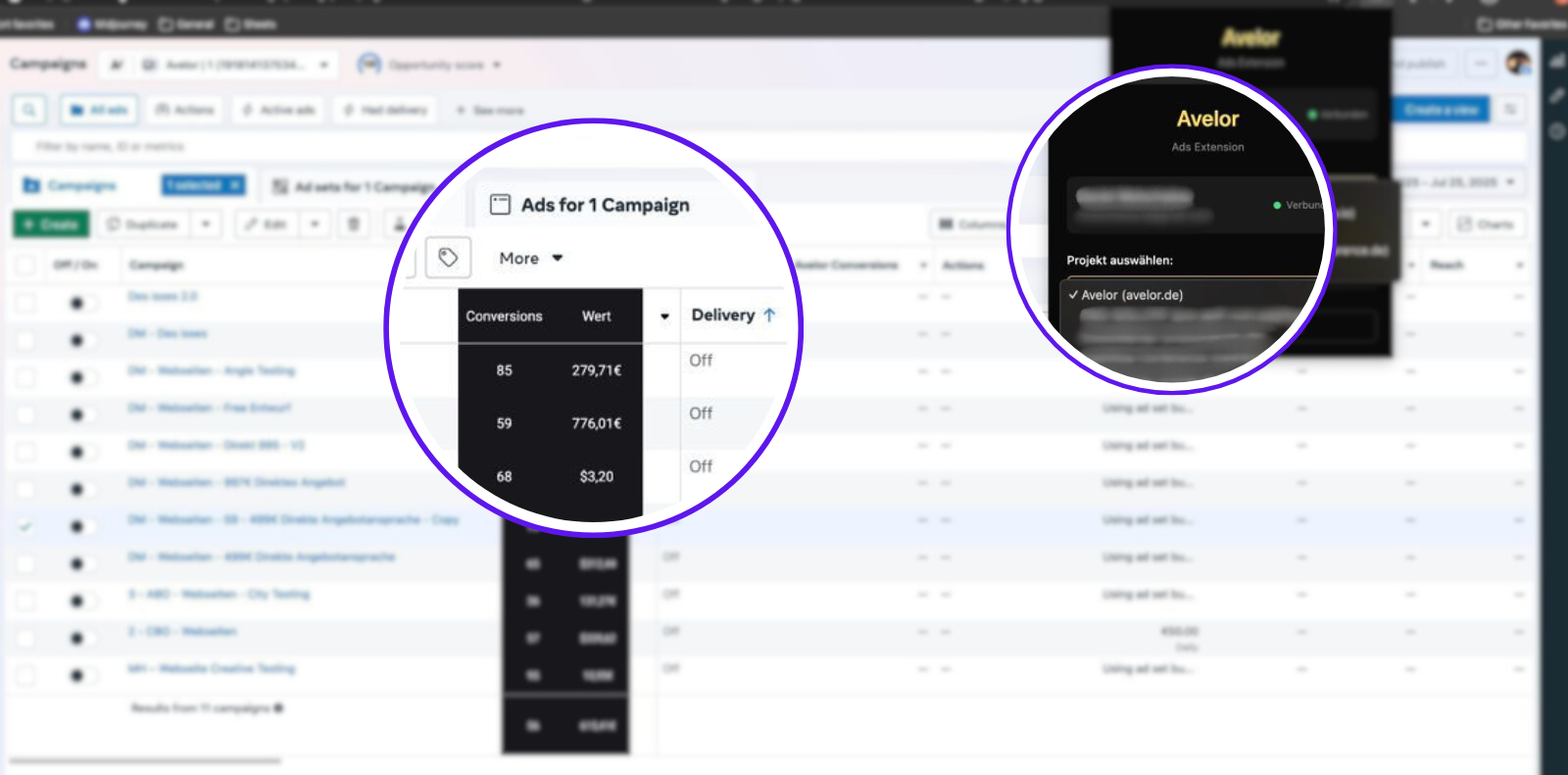Click the dropdown arrow left of Delivery header
Screen dimensions: 1568x775
664,316
